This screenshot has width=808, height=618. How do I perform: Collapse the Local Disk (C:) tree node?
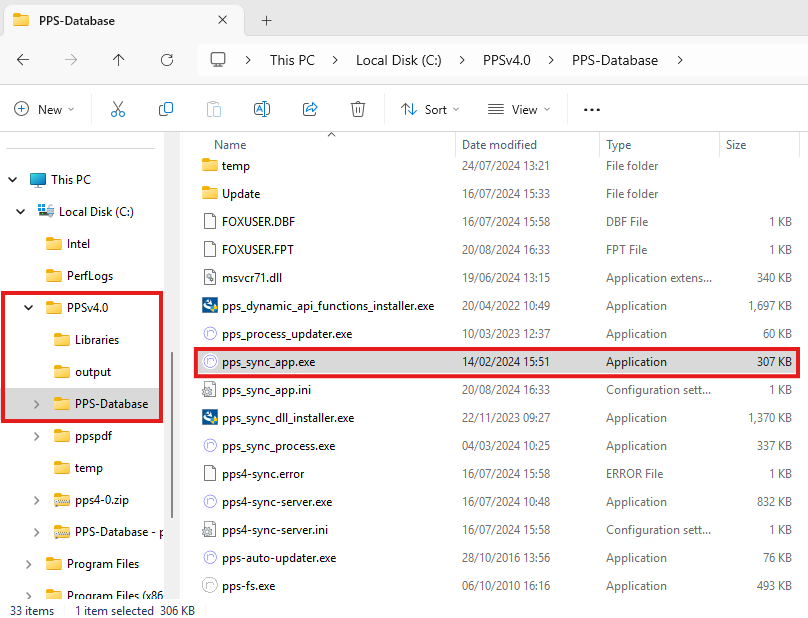[21, 211]
